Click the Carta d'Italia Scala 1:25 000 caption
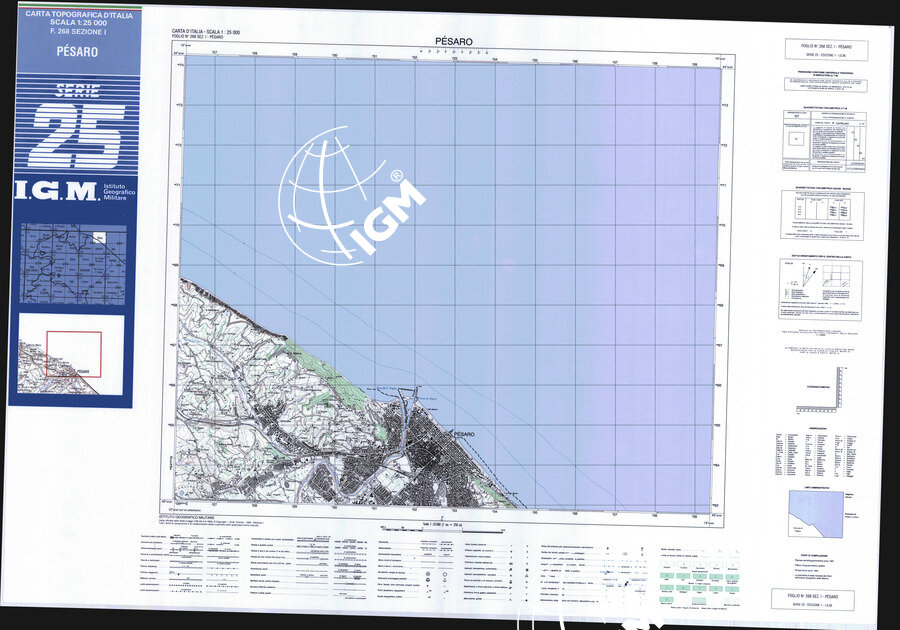The height and width of the screenshot is (630, 900). tap(210, 33)
